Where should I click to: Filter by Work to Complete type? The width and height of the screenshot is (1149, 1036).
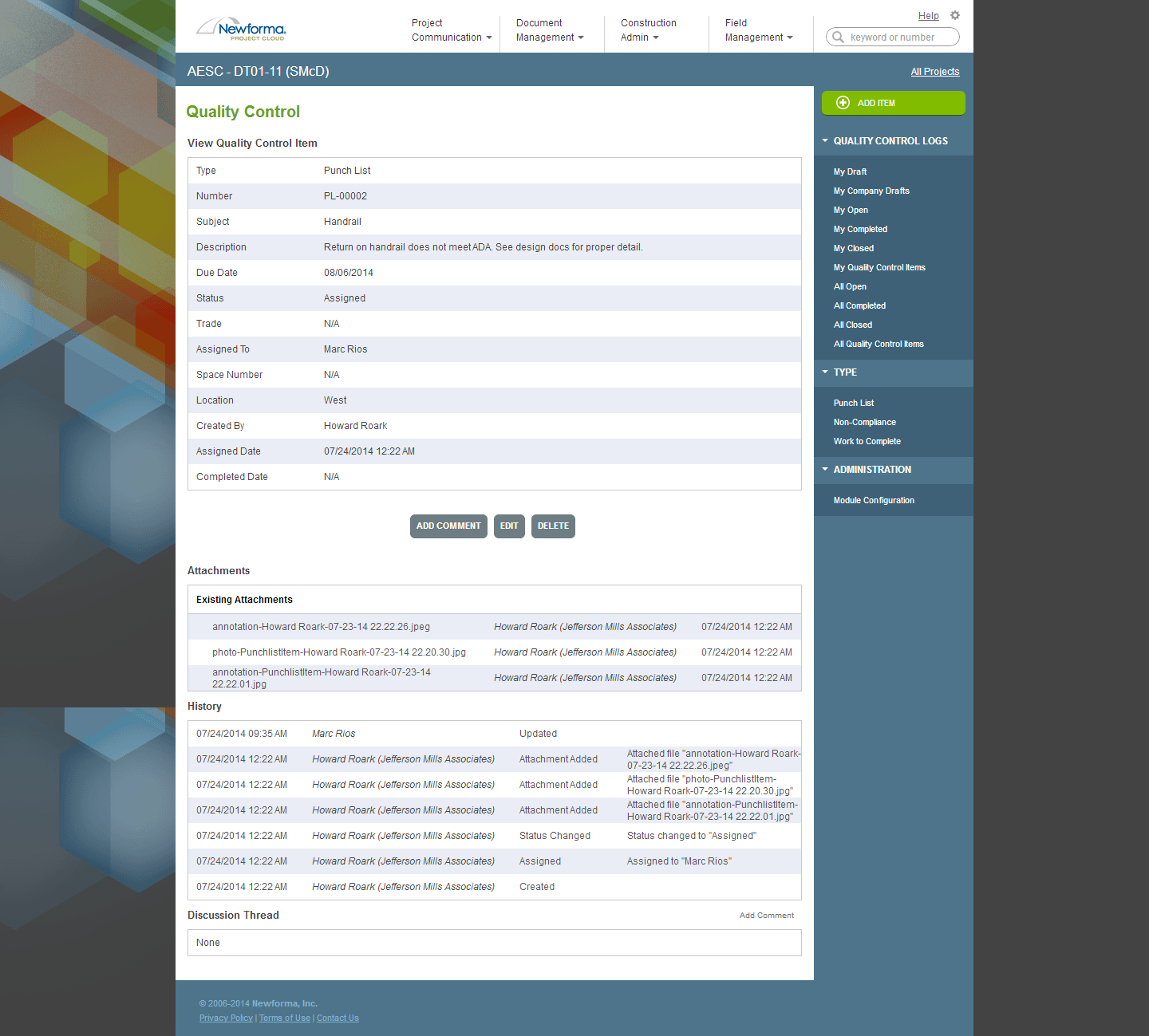click(867, 441)
